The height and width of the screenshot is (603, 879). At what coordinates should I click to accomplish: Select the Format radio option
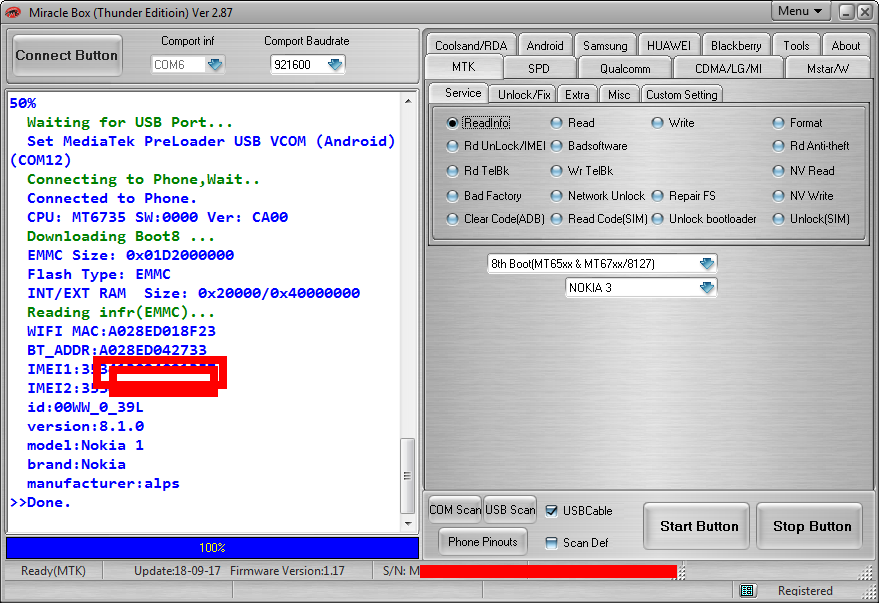click(778, 123)
